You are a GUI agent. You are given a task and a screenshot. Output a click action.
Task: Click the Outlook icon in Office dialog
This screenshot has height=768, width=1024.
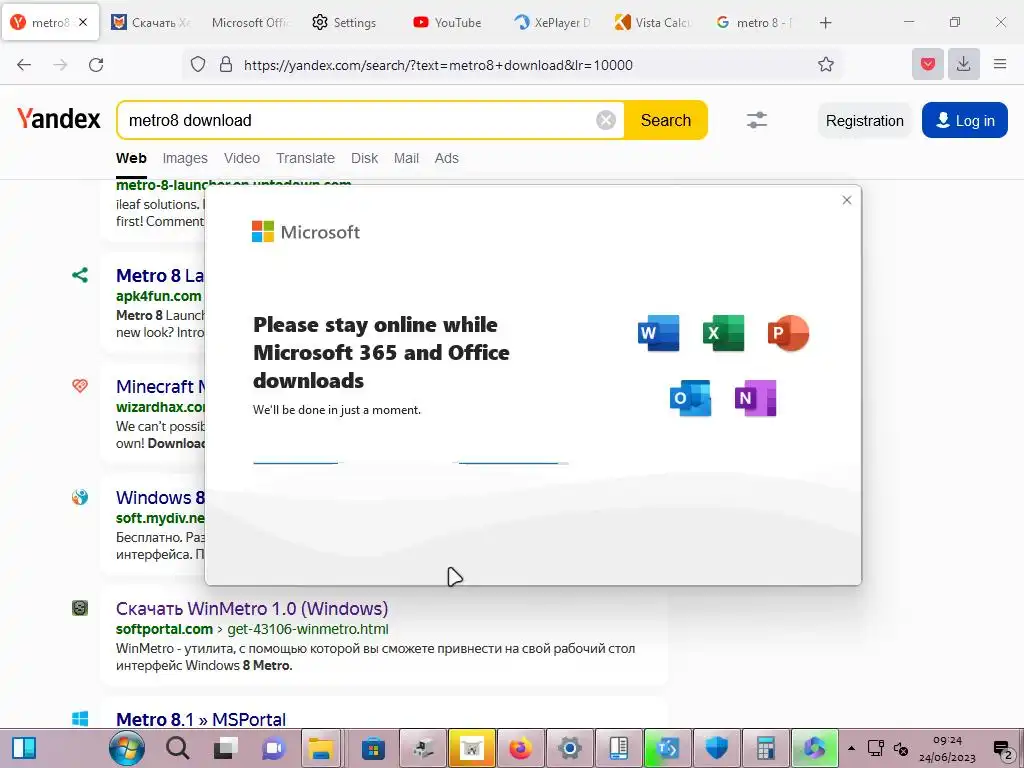coord(690,398)
